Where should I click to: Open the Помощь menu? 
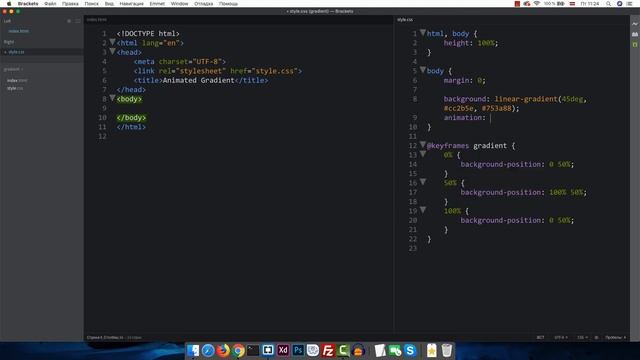[228, 4]
